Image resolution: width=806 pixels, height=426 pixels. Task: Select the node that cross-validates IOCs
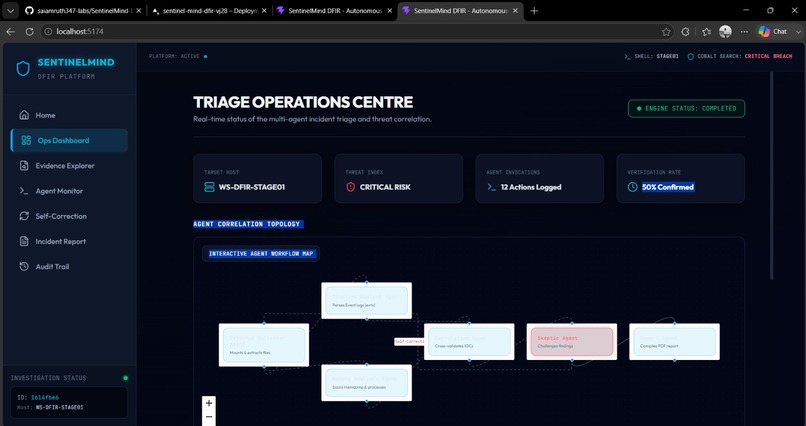click(469, 342)
